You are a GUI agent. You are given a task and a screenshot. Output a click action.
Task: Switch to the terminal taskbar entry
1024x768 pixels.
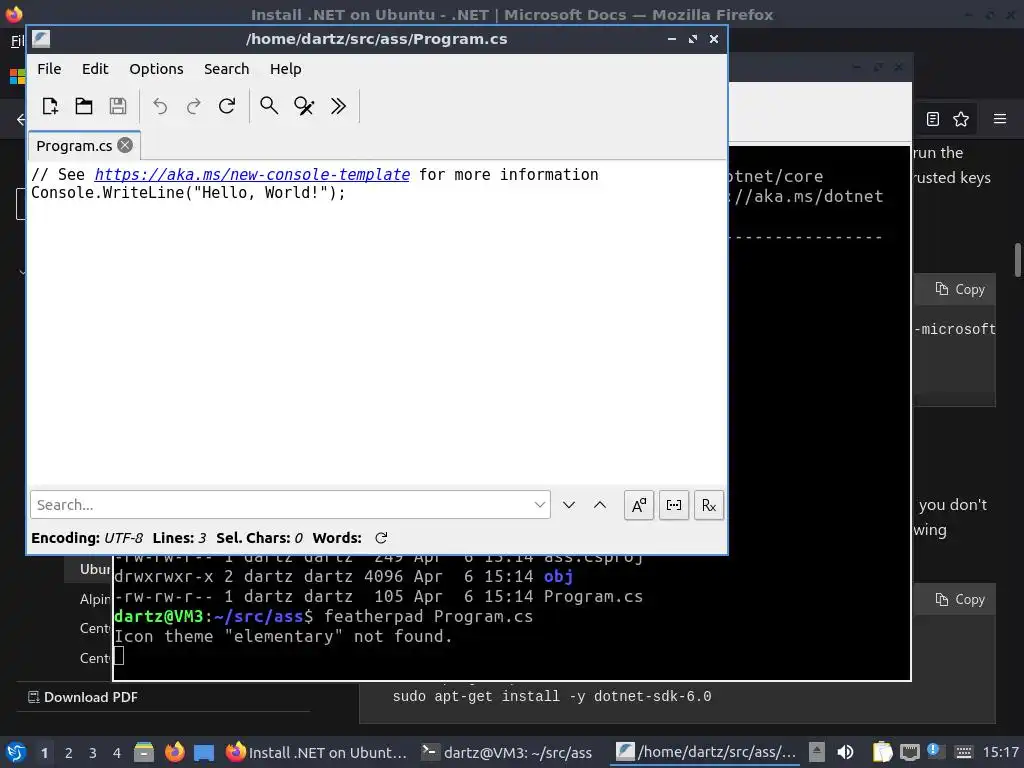coord(507,752)
